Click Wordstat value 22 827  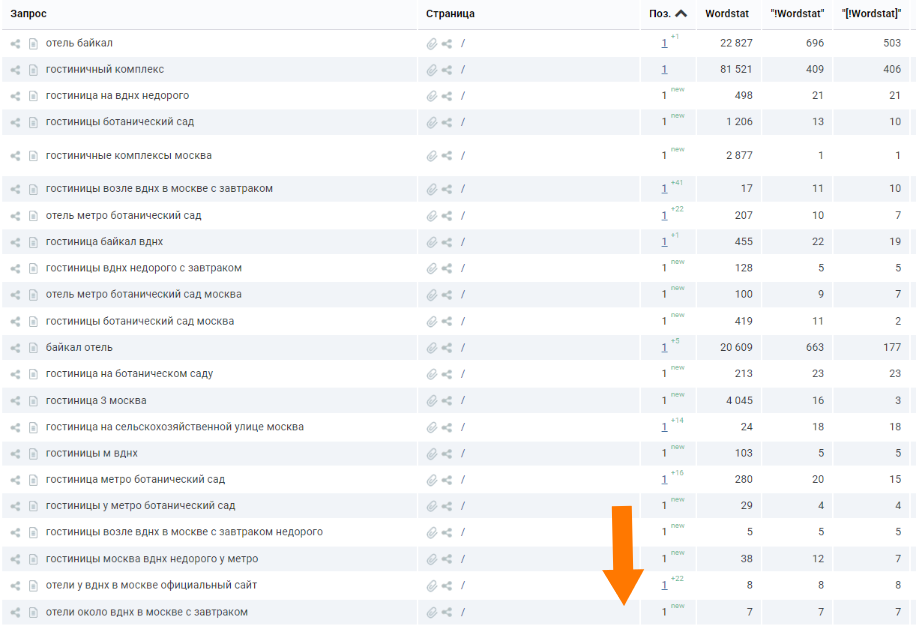736,43
